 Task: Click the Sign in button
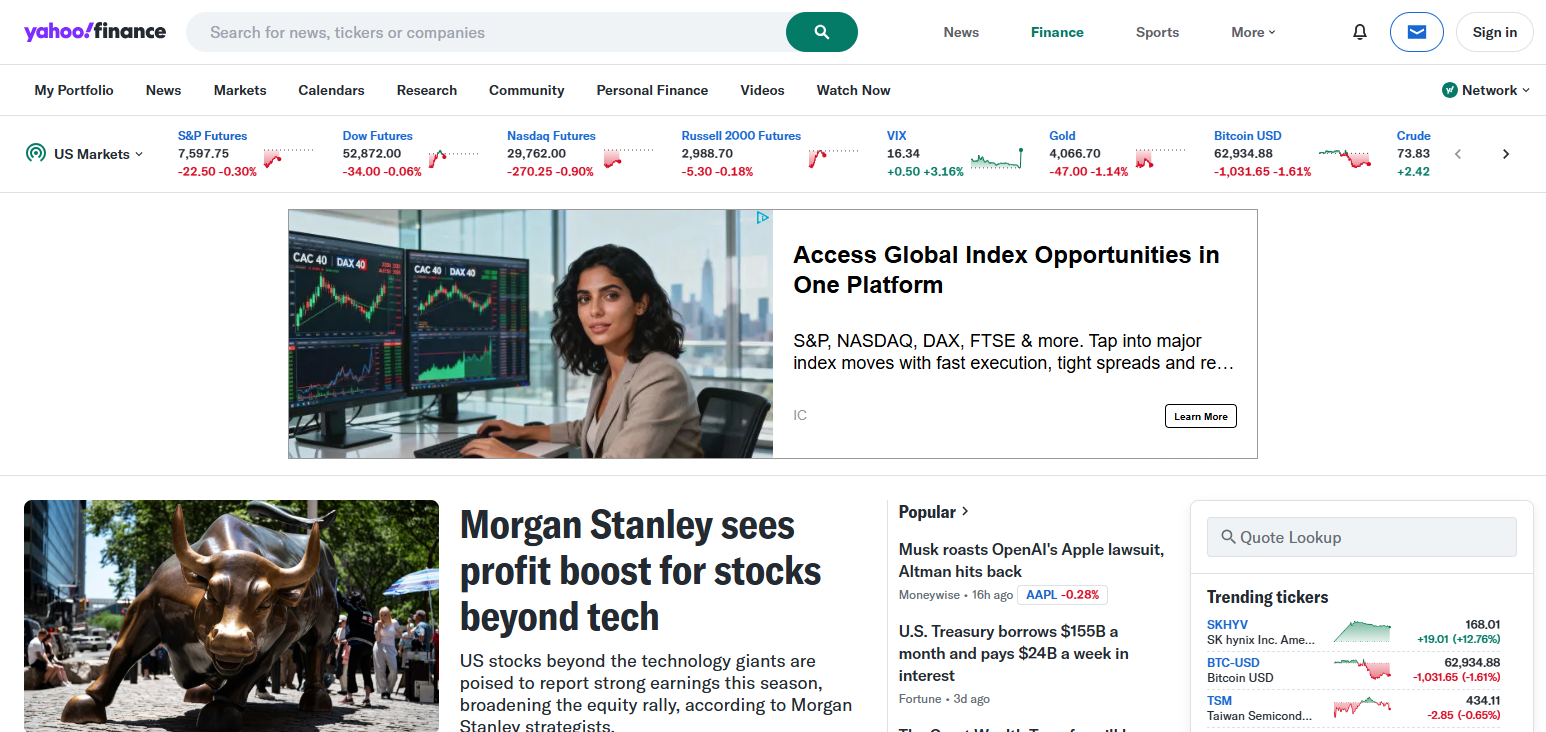(1495, 32)
